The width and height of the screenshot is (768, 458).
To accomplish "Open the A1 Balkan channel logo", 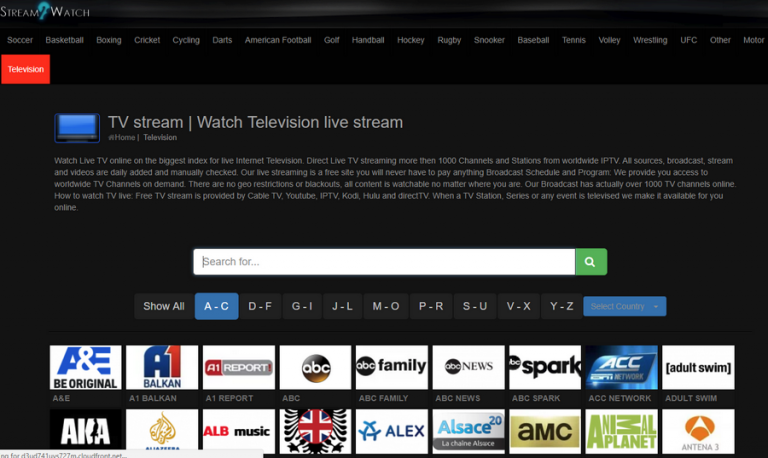I will [162, 367].
